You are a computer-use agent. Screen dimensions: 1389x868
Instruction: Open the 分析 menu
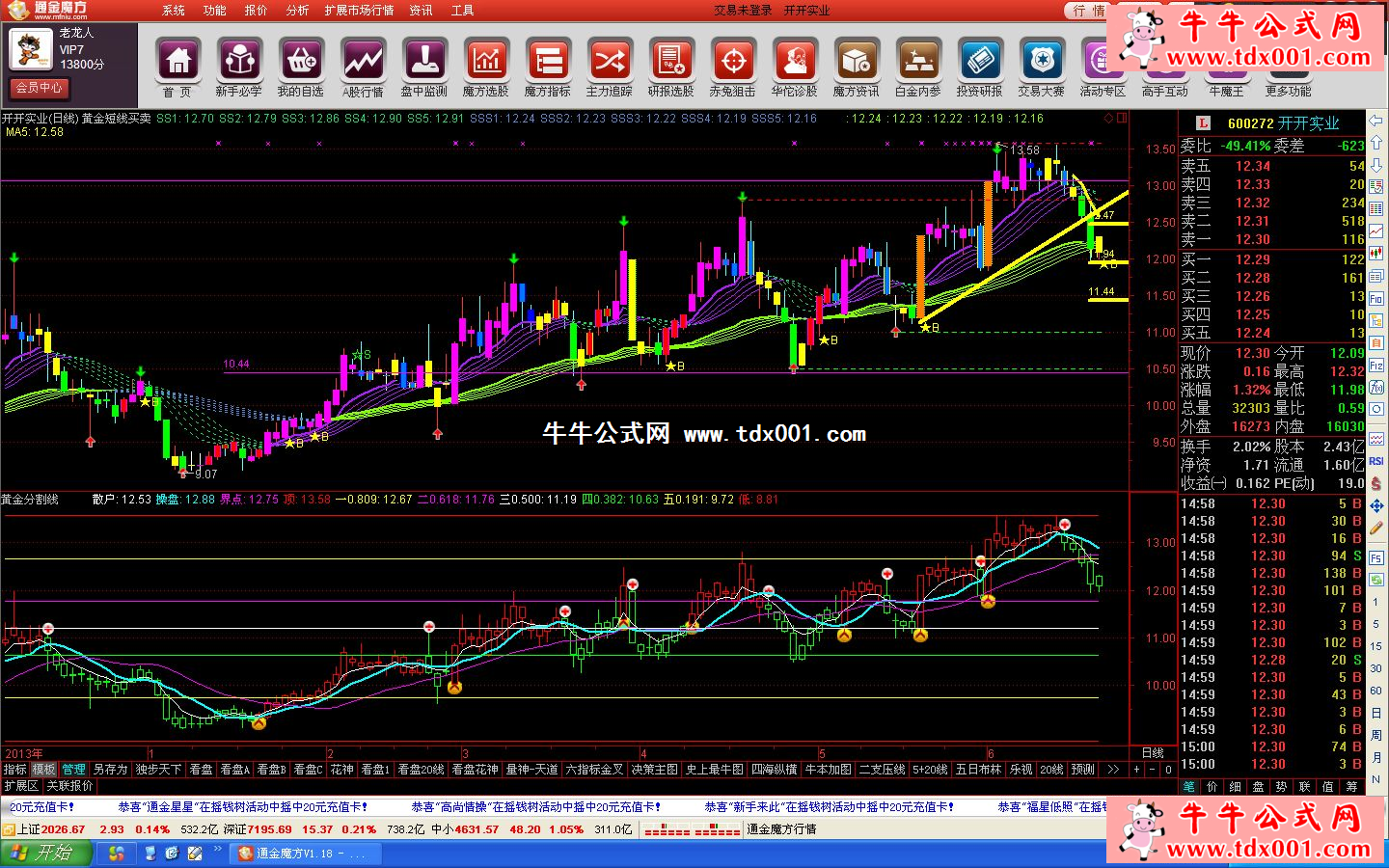[297, 11]
